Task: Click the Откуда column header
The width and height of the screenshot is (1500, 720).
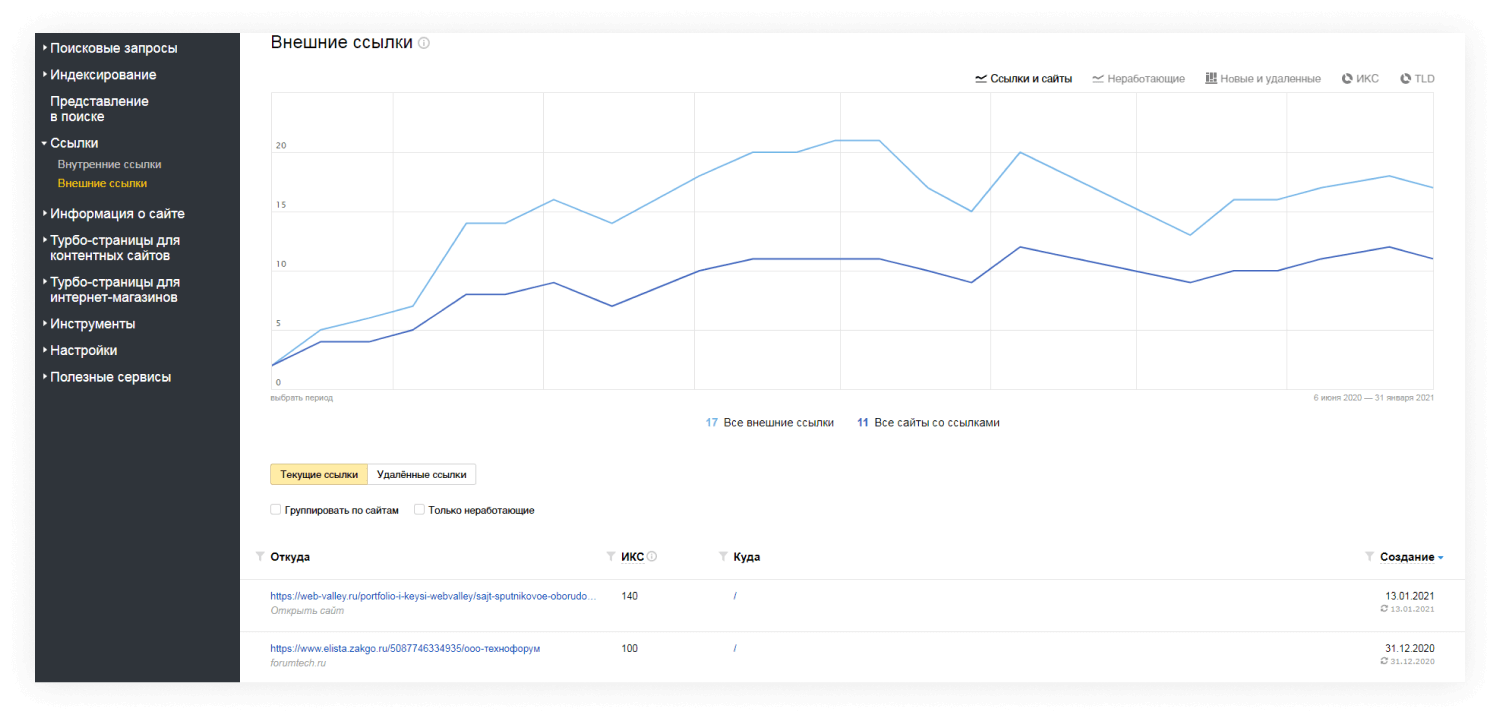Action: [290, 557]
